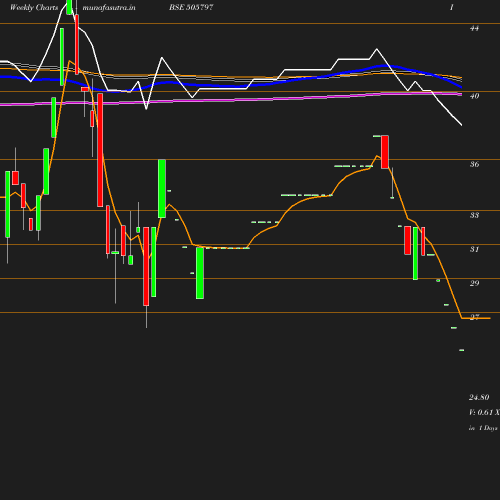Click the price label 44
The image size is (500, 500).
tap(474, 28)
